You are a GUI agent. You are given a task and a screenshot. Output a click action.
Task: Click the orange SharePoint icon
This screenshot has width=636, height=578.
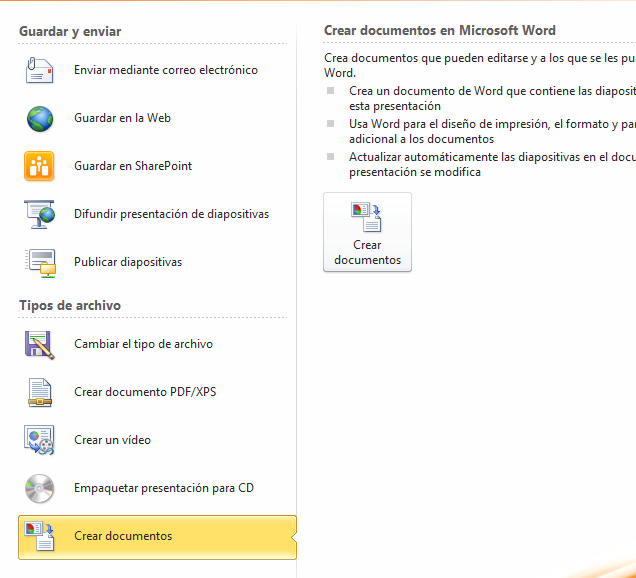(39, 166)
